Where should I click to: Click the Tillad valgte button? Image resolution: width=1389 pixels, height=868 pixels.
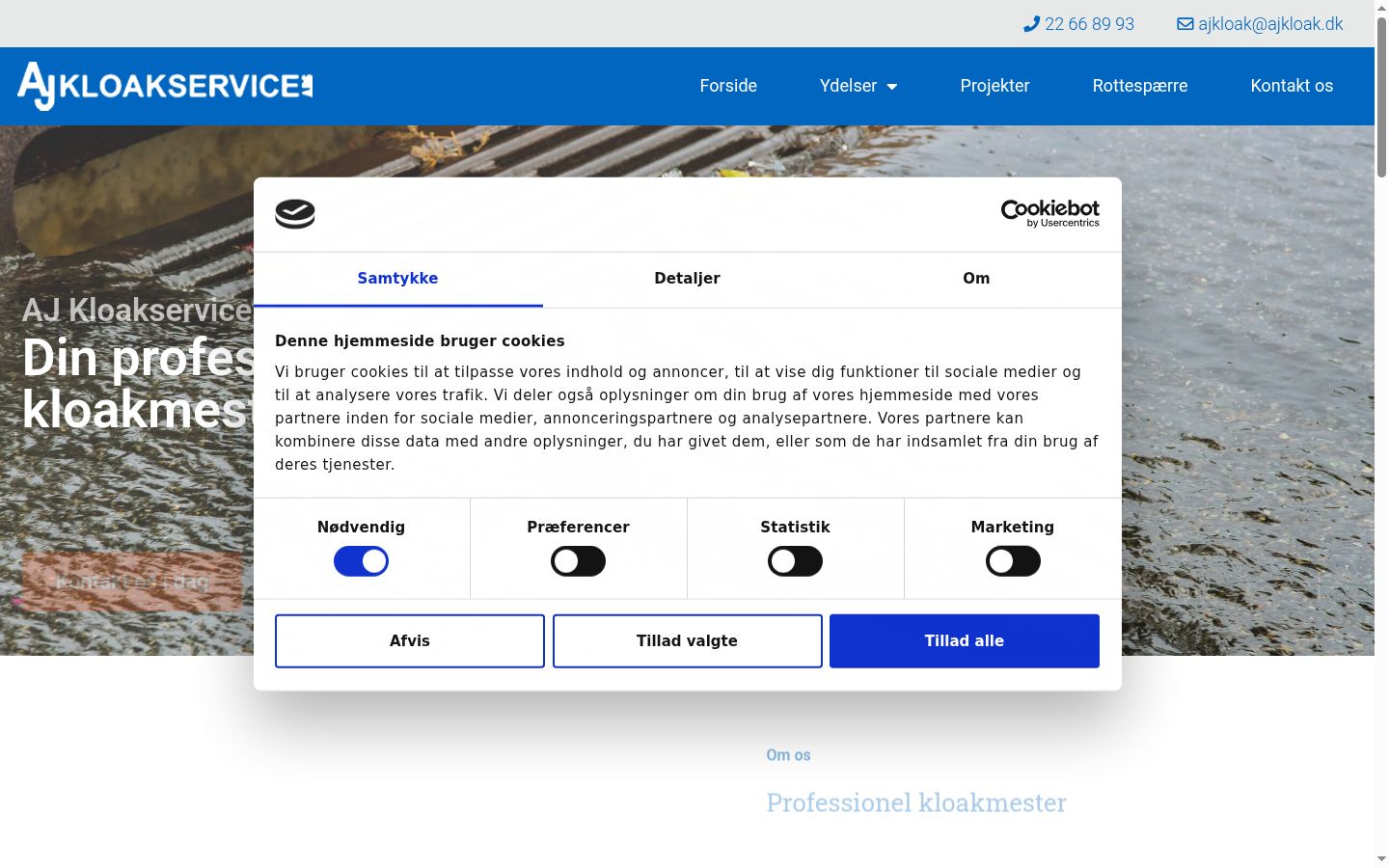pyautogui.click(x=687, y=641)
